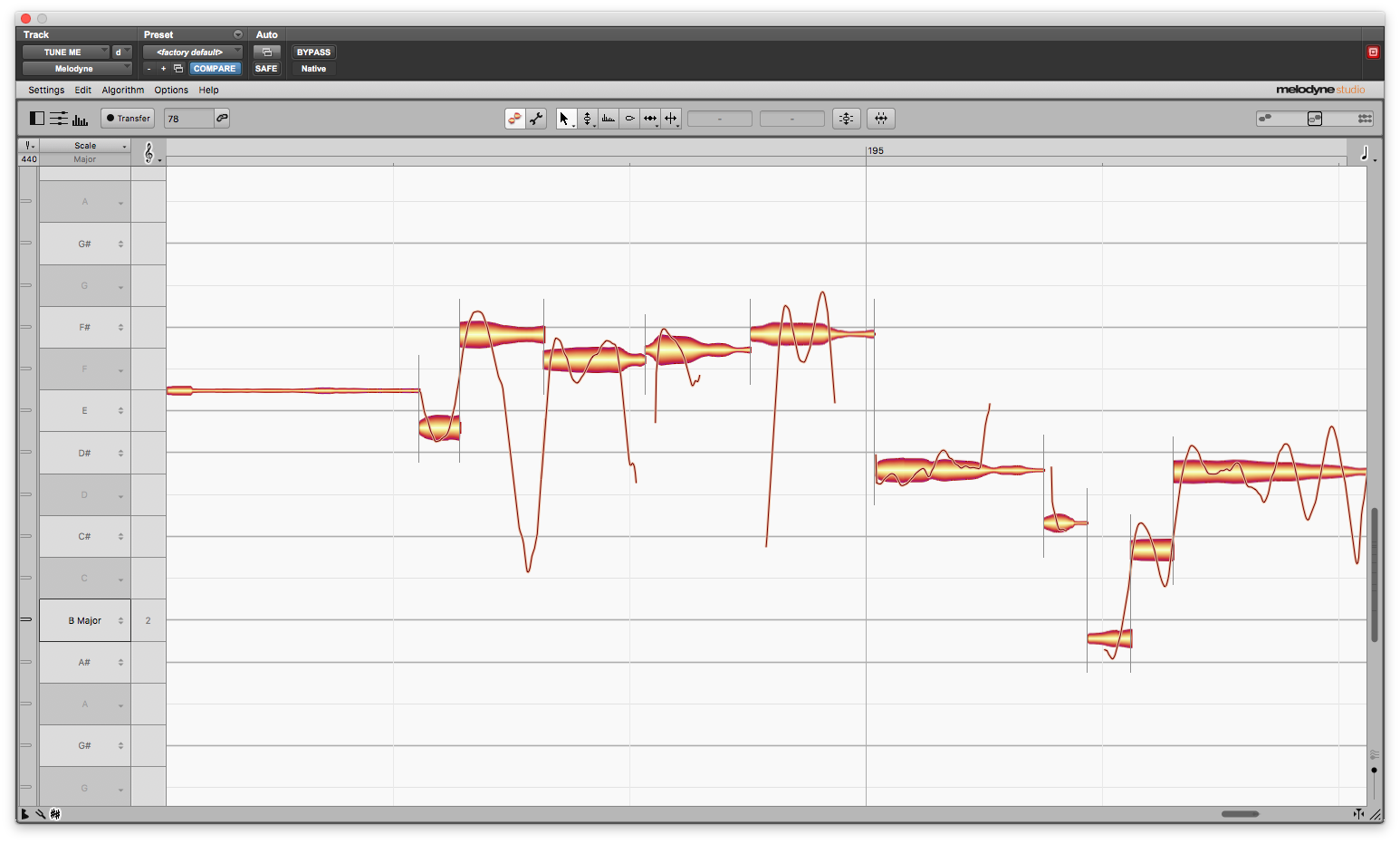Open the Settings menu
Image resolution: width=1400 pixels, height=843 pixels.
tap(46, 91)
